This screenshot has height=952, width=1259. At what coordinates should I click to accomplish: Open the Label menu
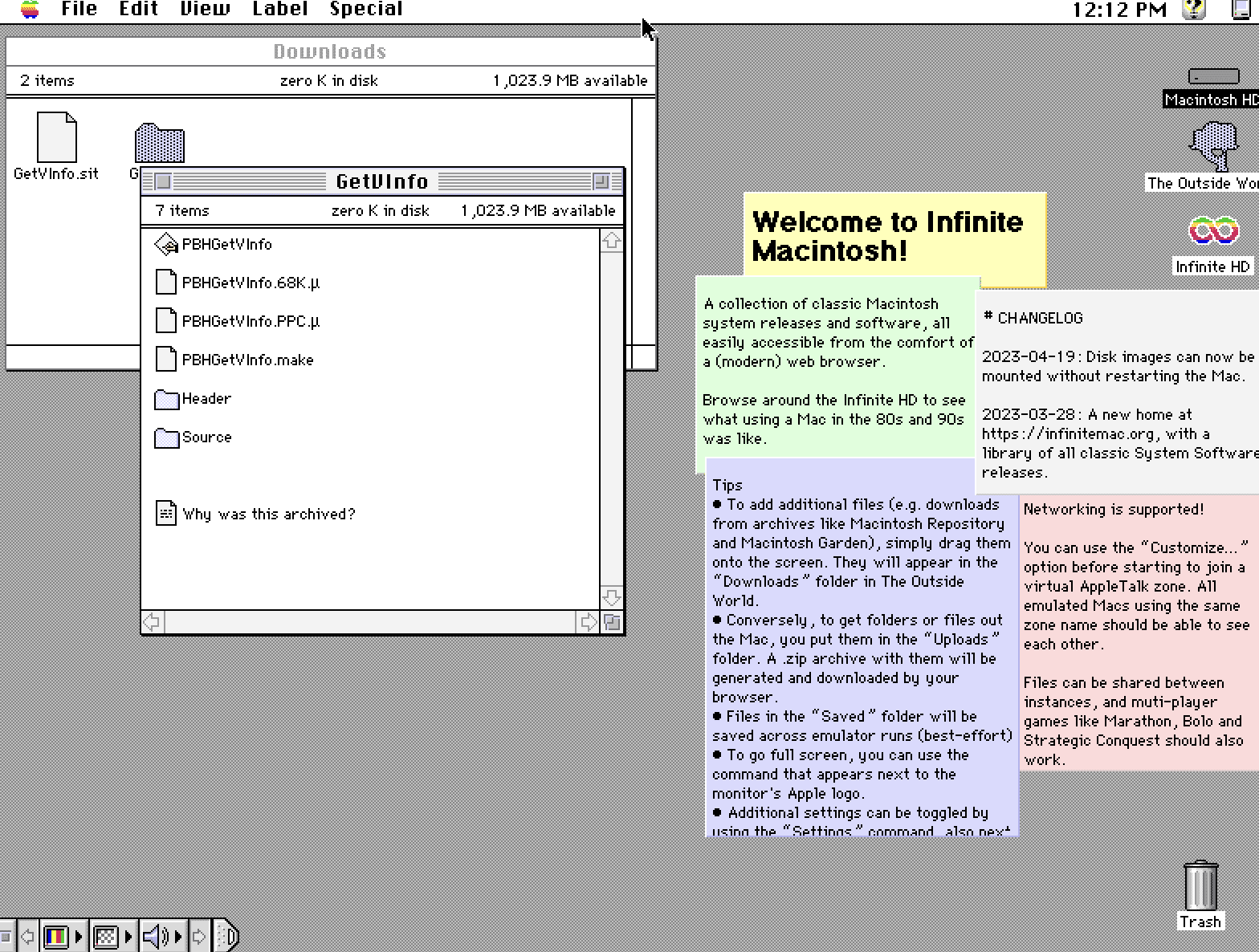coord(279,10)
